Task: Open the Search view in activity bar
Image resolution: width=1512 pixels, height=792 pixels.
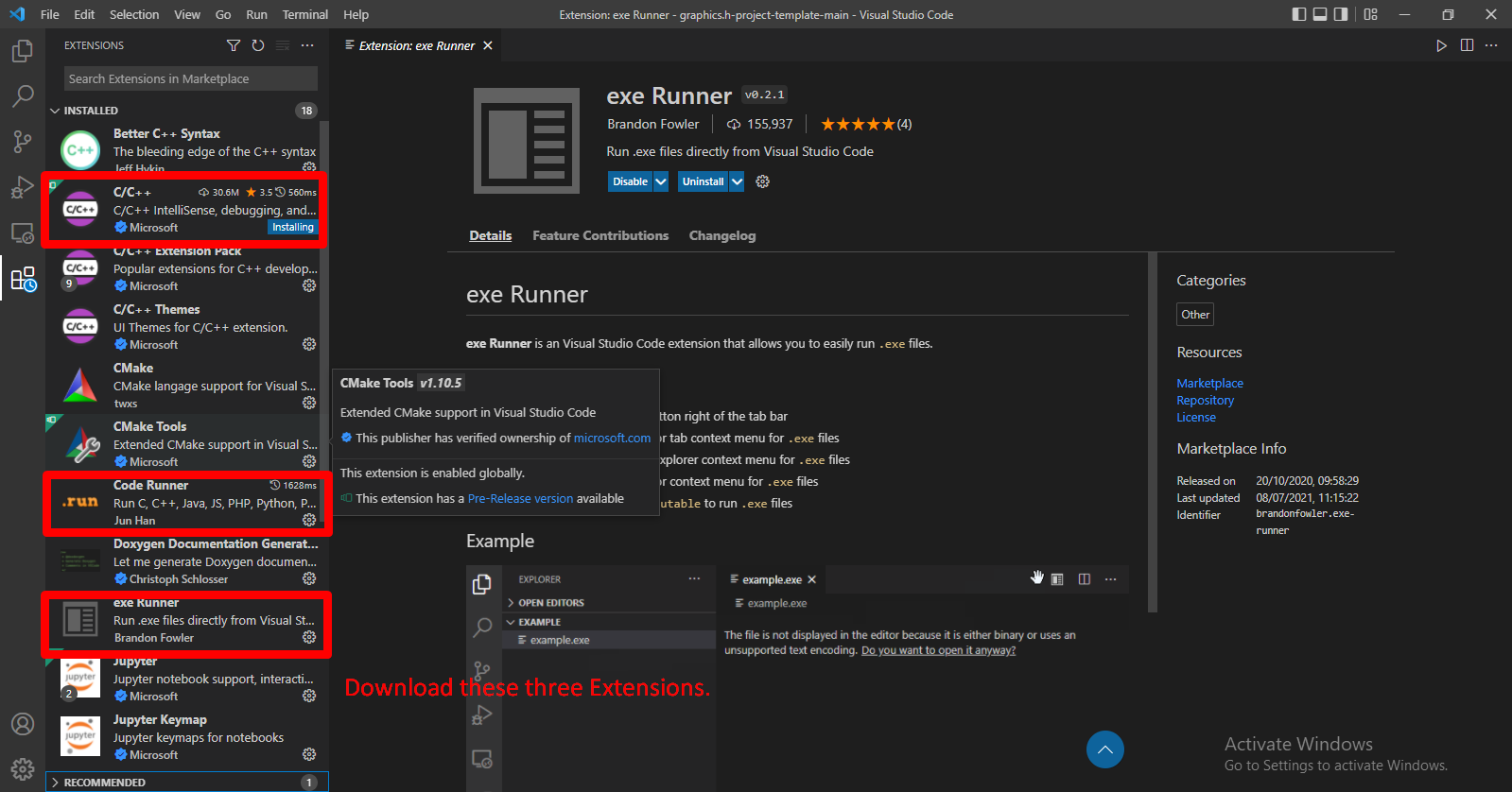Action: (23, 96)
